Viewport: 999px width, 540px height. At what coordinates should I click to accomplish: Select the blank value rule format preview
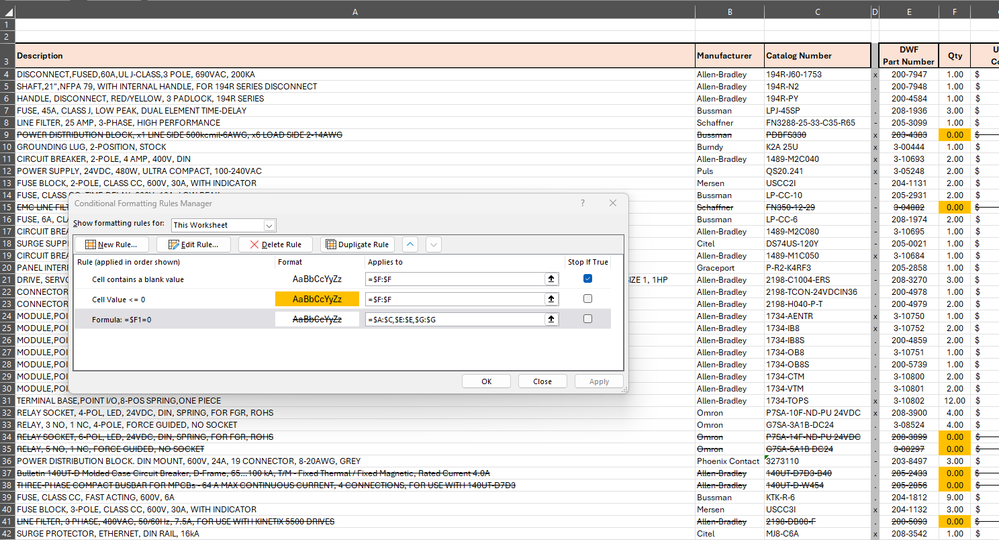pos(317,279)
